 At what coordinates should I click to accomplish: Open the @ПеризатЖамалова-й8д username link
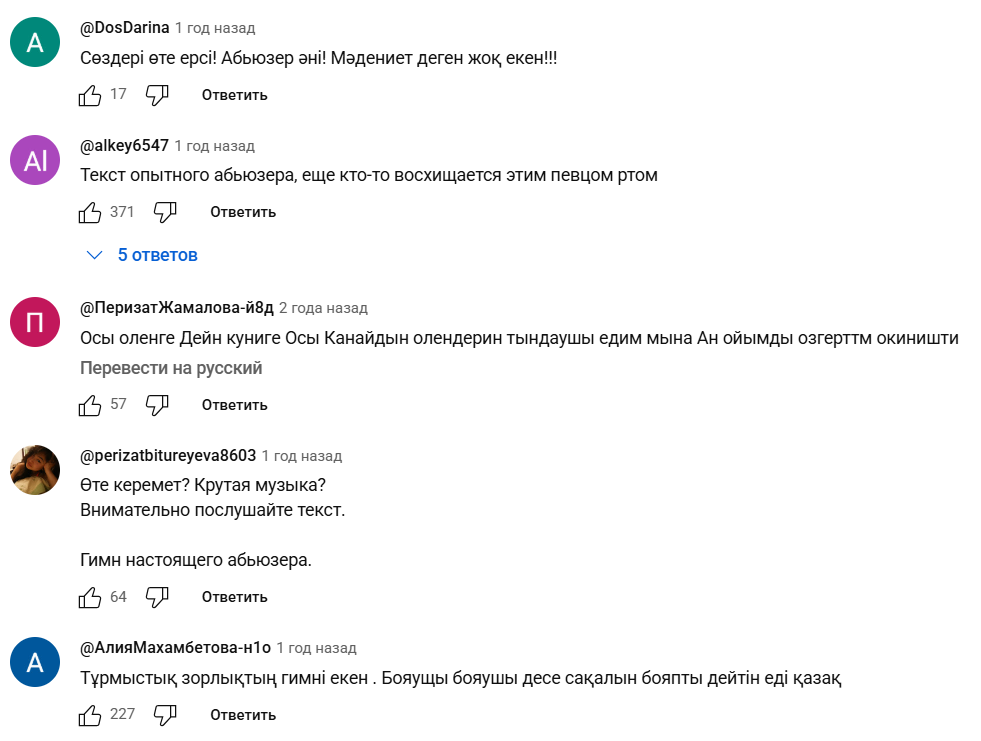tap(176, 308)
